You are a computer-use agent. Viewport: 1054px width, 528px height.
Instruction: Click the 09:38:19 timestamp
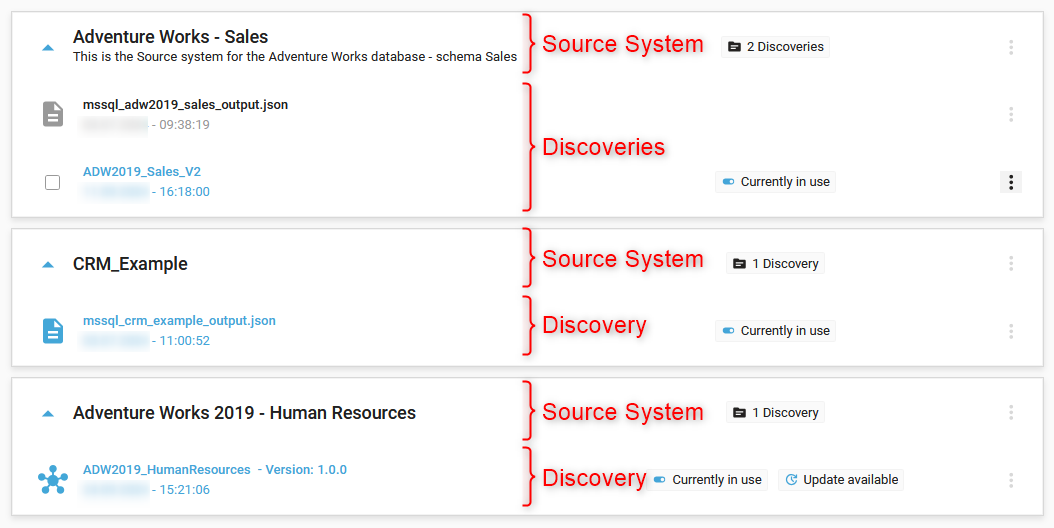click(184, 125)
